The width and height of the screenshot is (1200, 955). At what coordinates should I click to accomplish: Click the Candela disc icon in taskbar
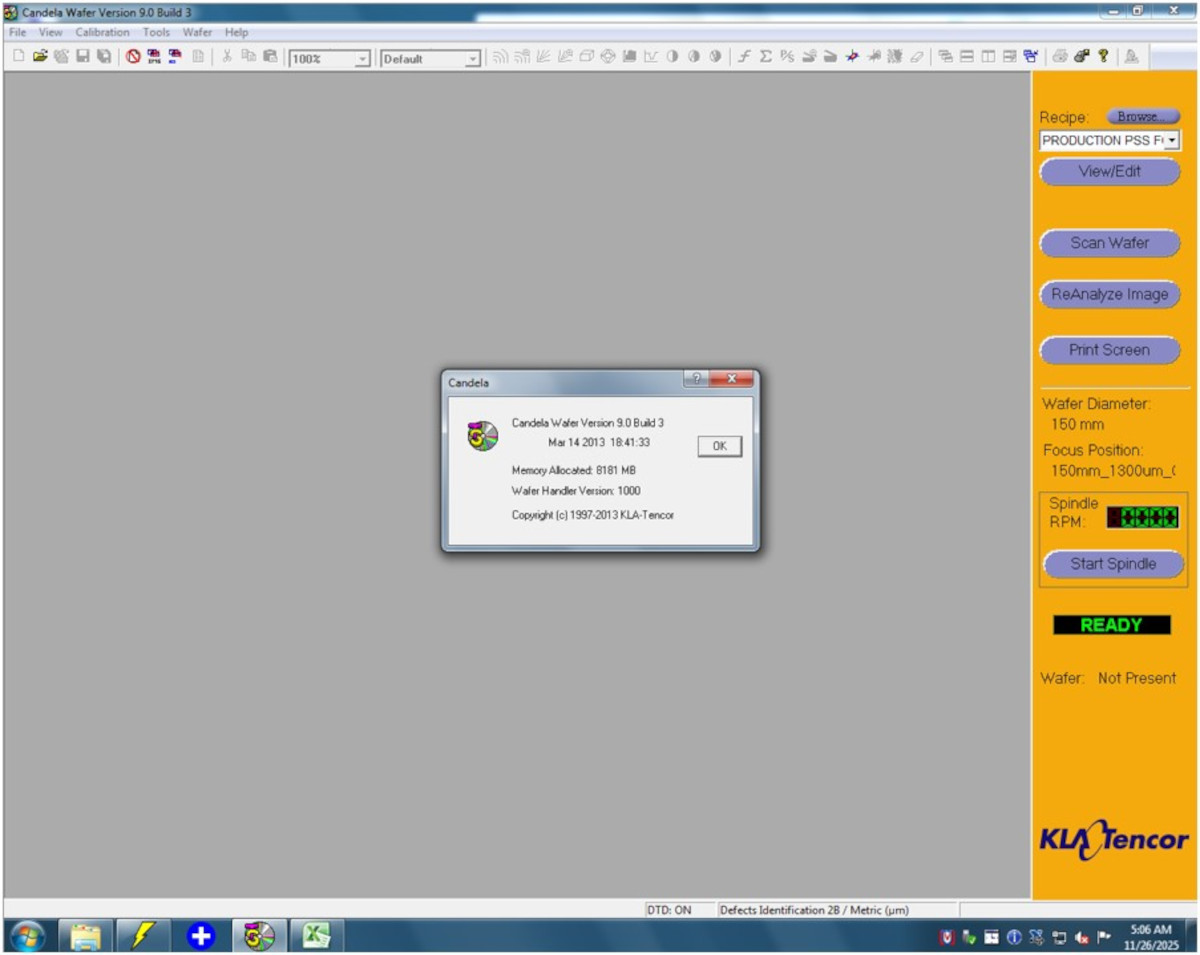tap(259, 936)
